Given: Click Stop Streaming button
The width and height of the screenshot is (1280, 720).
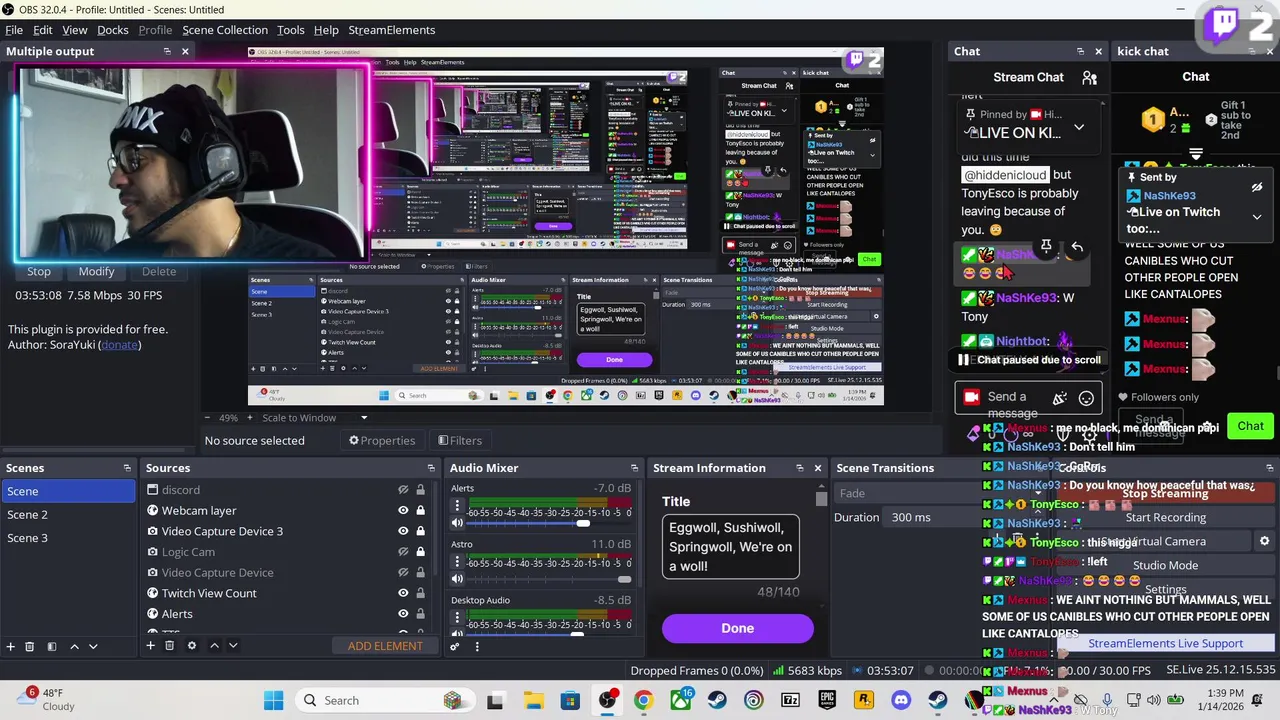Looking at the screenshot, I should [x=1165, y=493].
